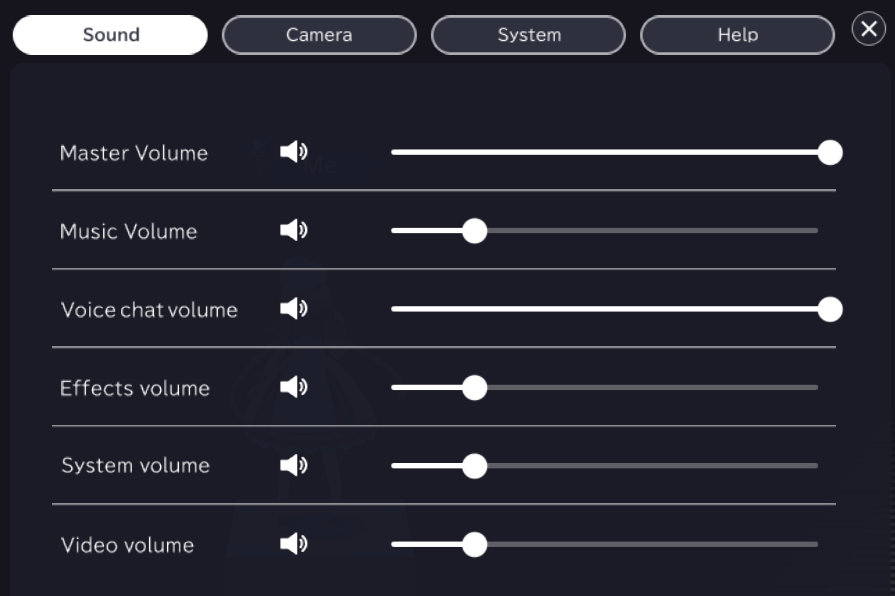The width and height of the screenshot is (895, 596).
Task: Click middle of the Effects volume track
Action: coord(605,388)
